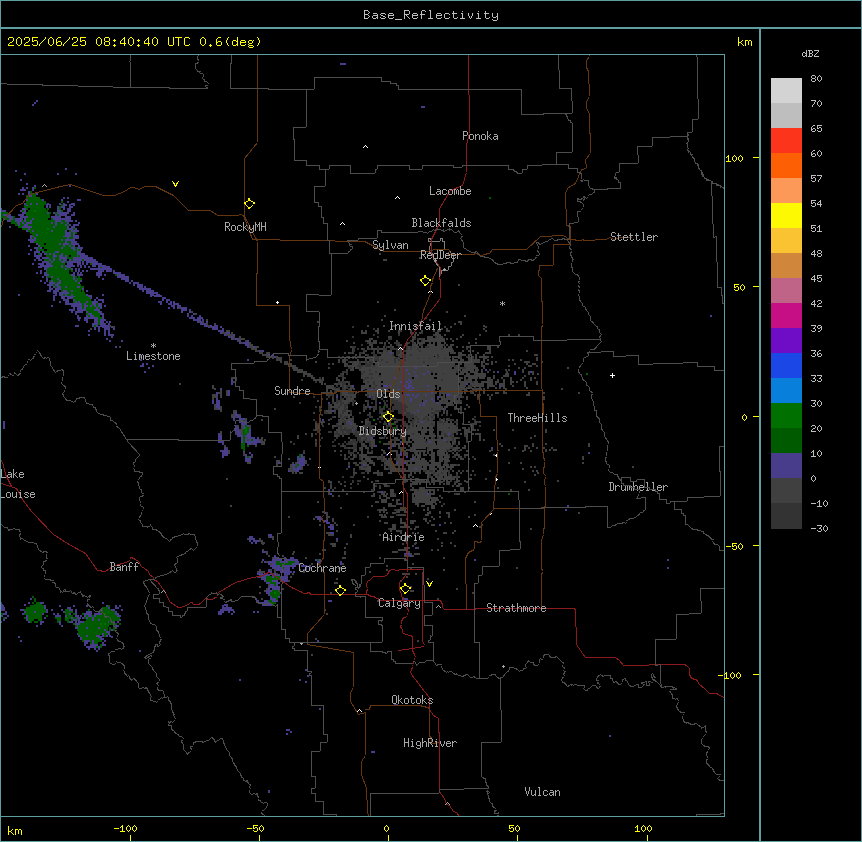Click the 30 value on the dBZ legend
862x842 pixels.
pyautogui.click(x=816, y=403)
